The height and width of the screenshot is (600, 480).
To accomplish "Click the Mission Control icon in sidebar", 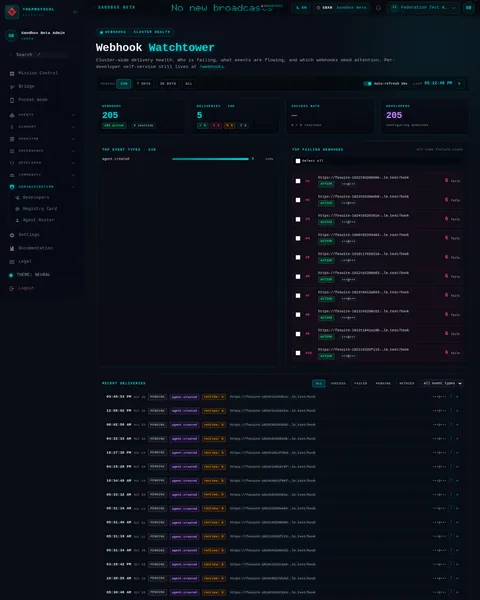I will point(12,73).
